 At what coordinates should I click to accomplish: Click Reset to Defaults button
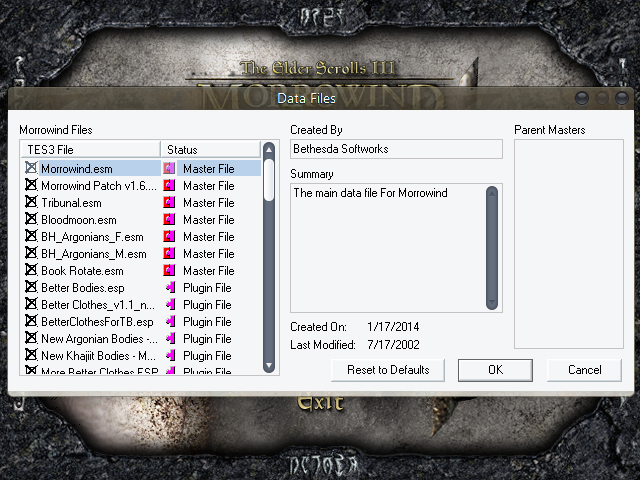click(388, 370)
